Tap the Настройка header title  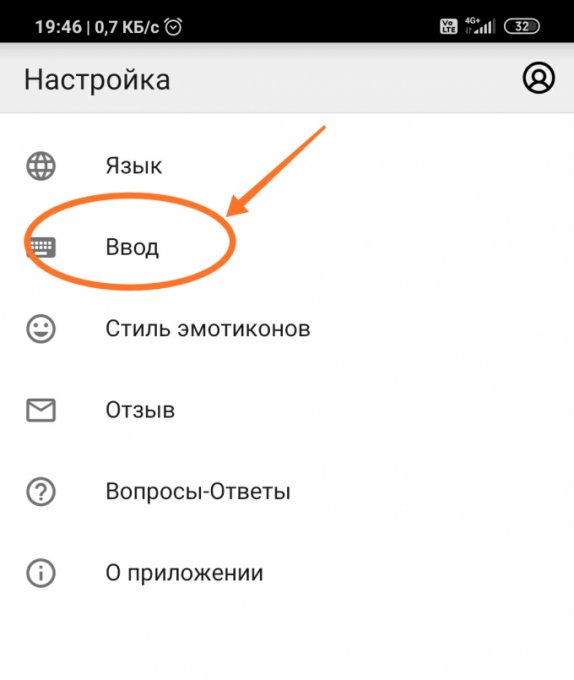(97, 80)
